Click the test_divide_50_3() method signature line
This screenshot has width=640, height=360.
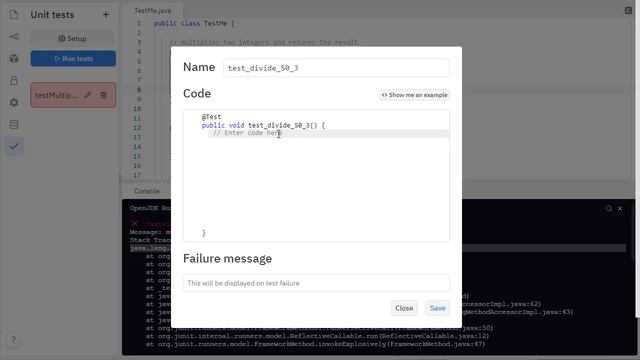pyautogui.click(x=263, y=125)
